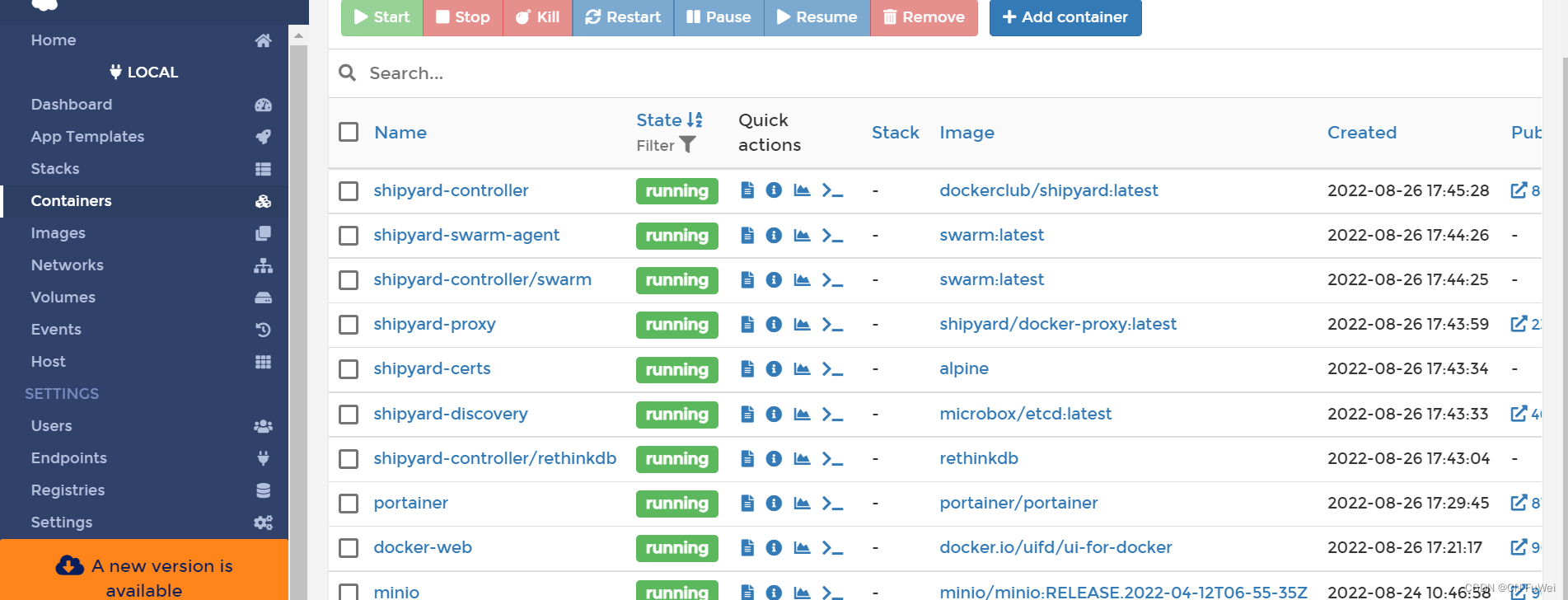
Task: Click the new version available banner
Action: 144,570
